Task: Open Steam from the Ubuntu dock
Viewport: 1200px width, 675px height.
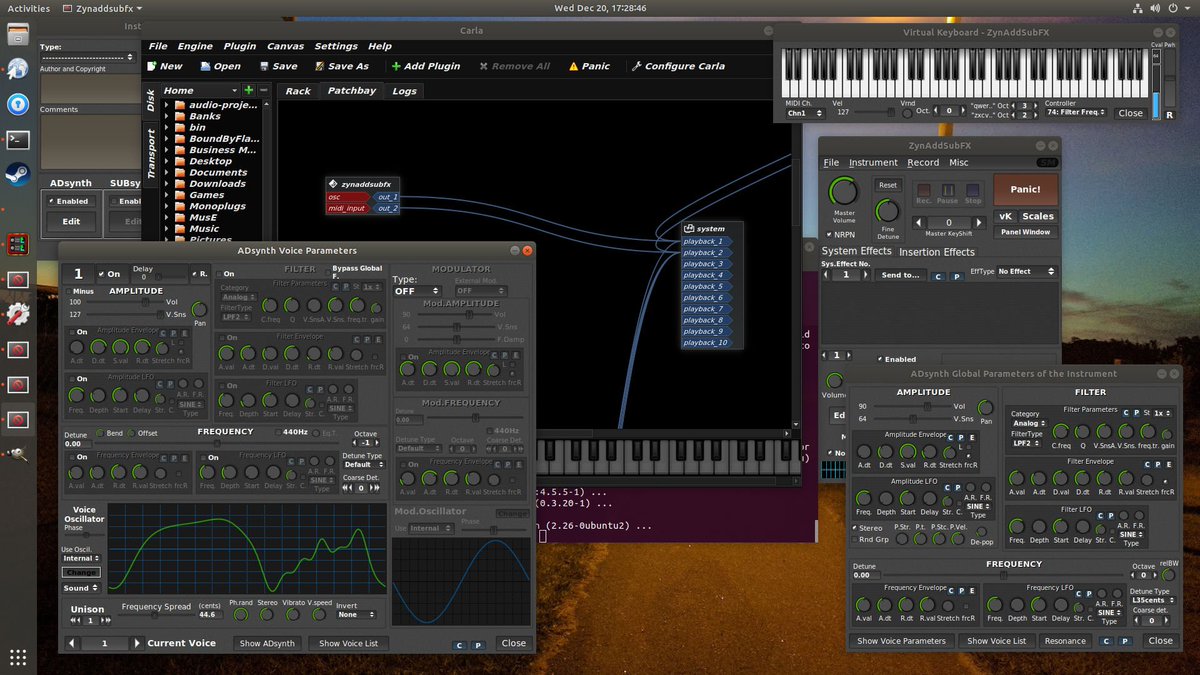Action: pos(17,173)
